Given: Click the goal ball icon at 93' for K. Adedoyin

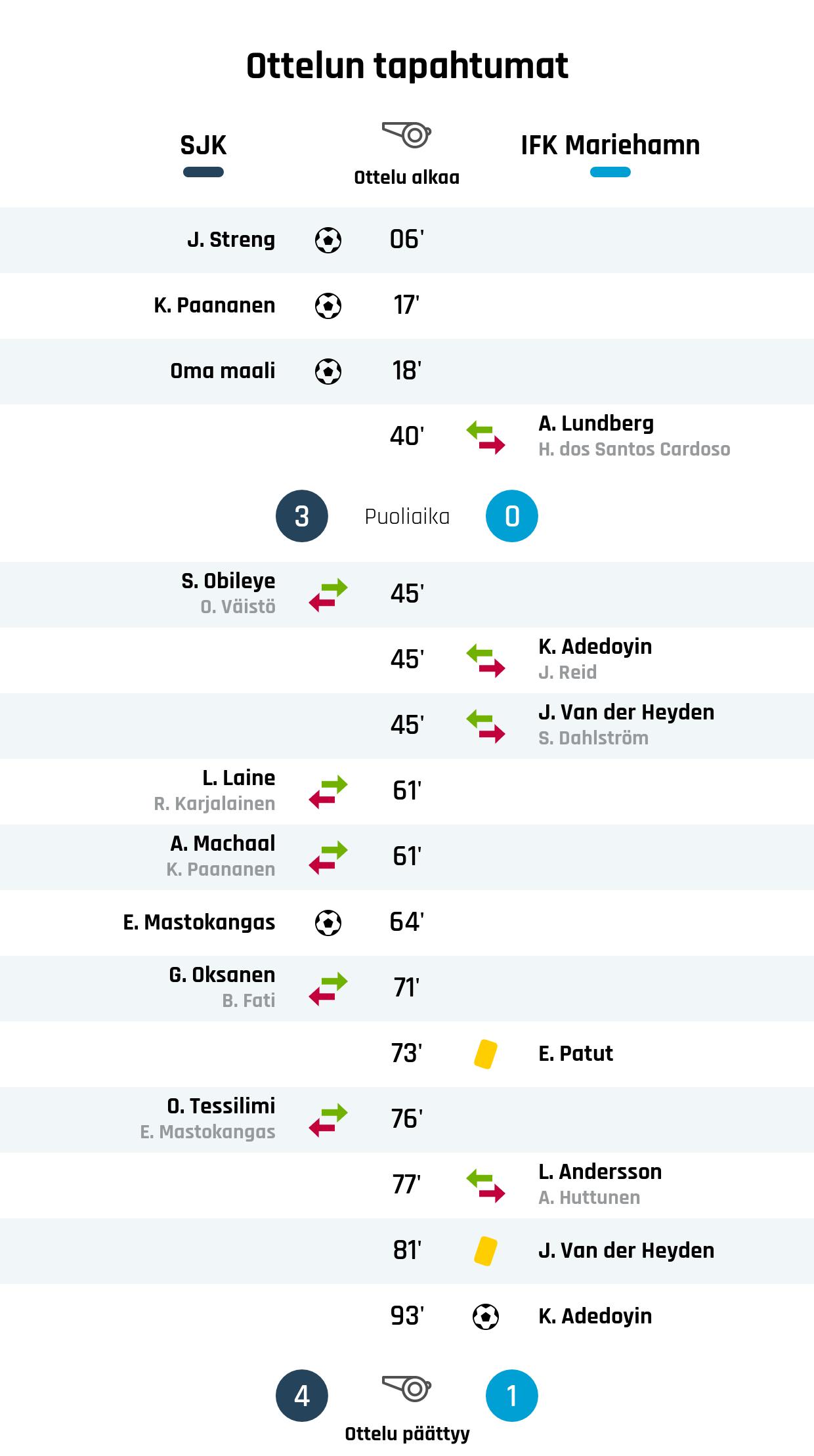Looking at the screenshot, I should (x=485, y=1317).
